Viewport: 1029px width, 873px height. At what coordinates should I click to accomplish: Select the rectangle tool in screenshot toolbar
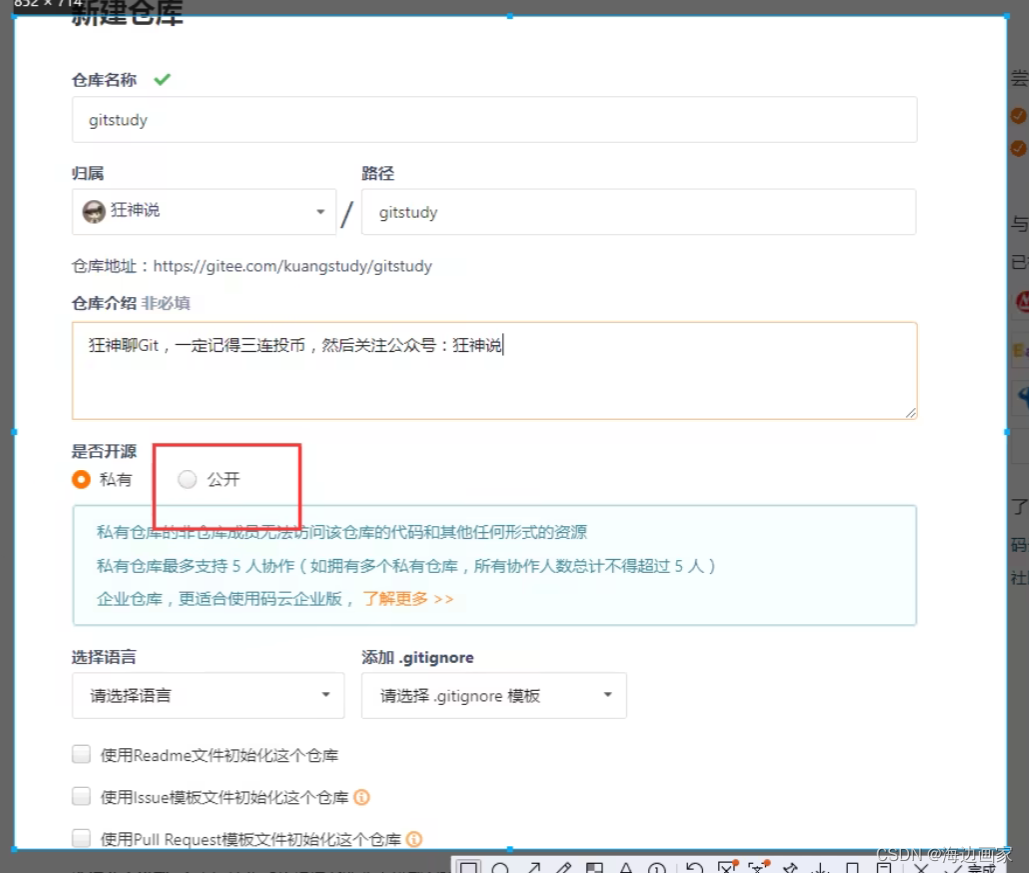point(469,868)
